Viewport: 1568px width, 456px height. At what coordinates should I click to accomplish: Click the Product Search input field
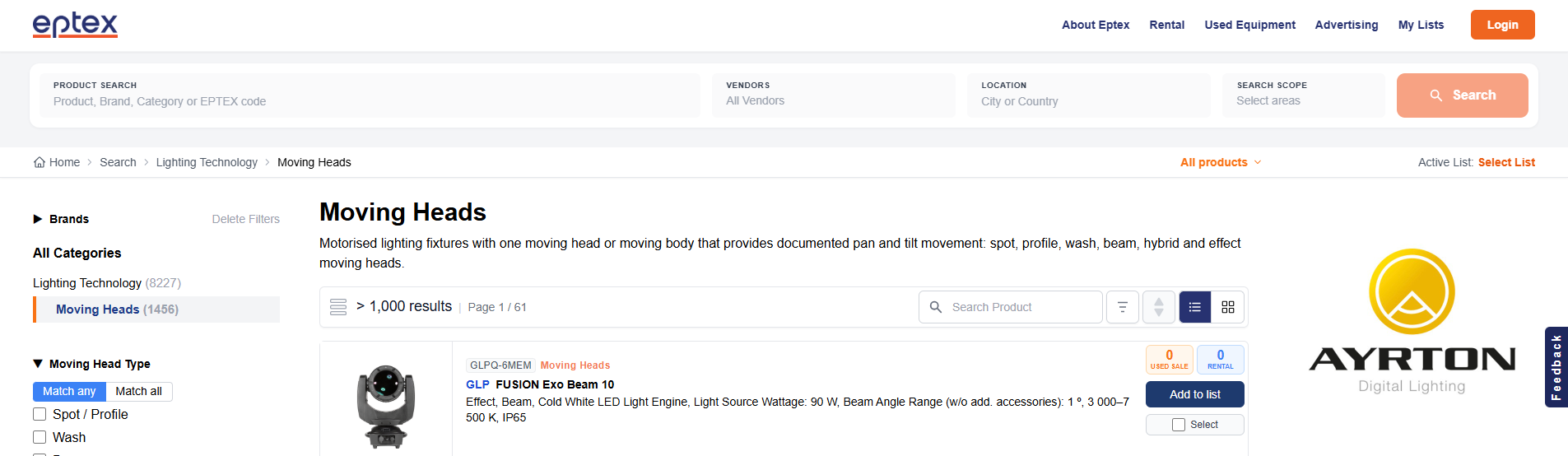coord(370,95)
